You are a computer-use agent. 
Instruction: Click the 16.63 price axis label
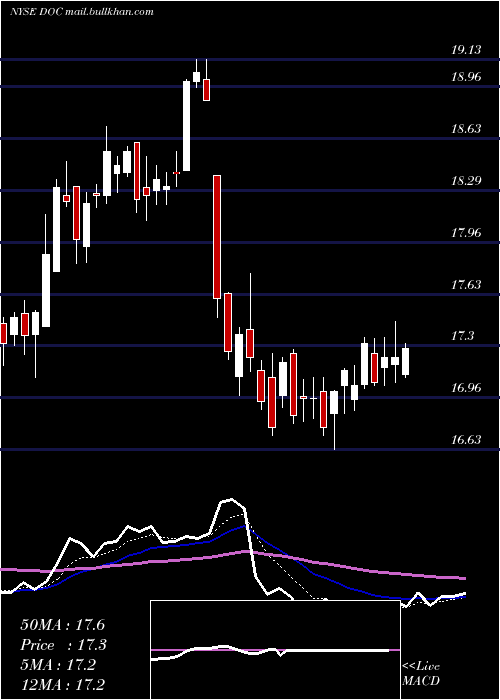467,440
